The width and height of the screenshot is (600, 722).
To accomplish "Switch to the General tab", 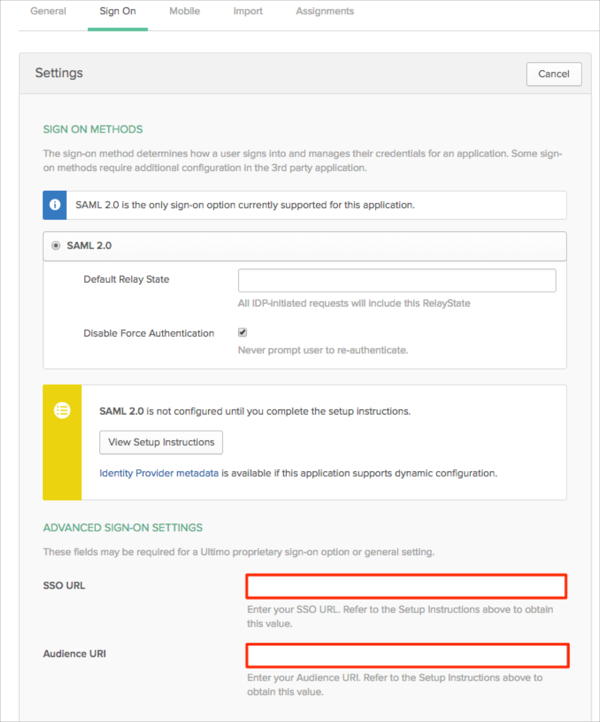I will 48,12.
